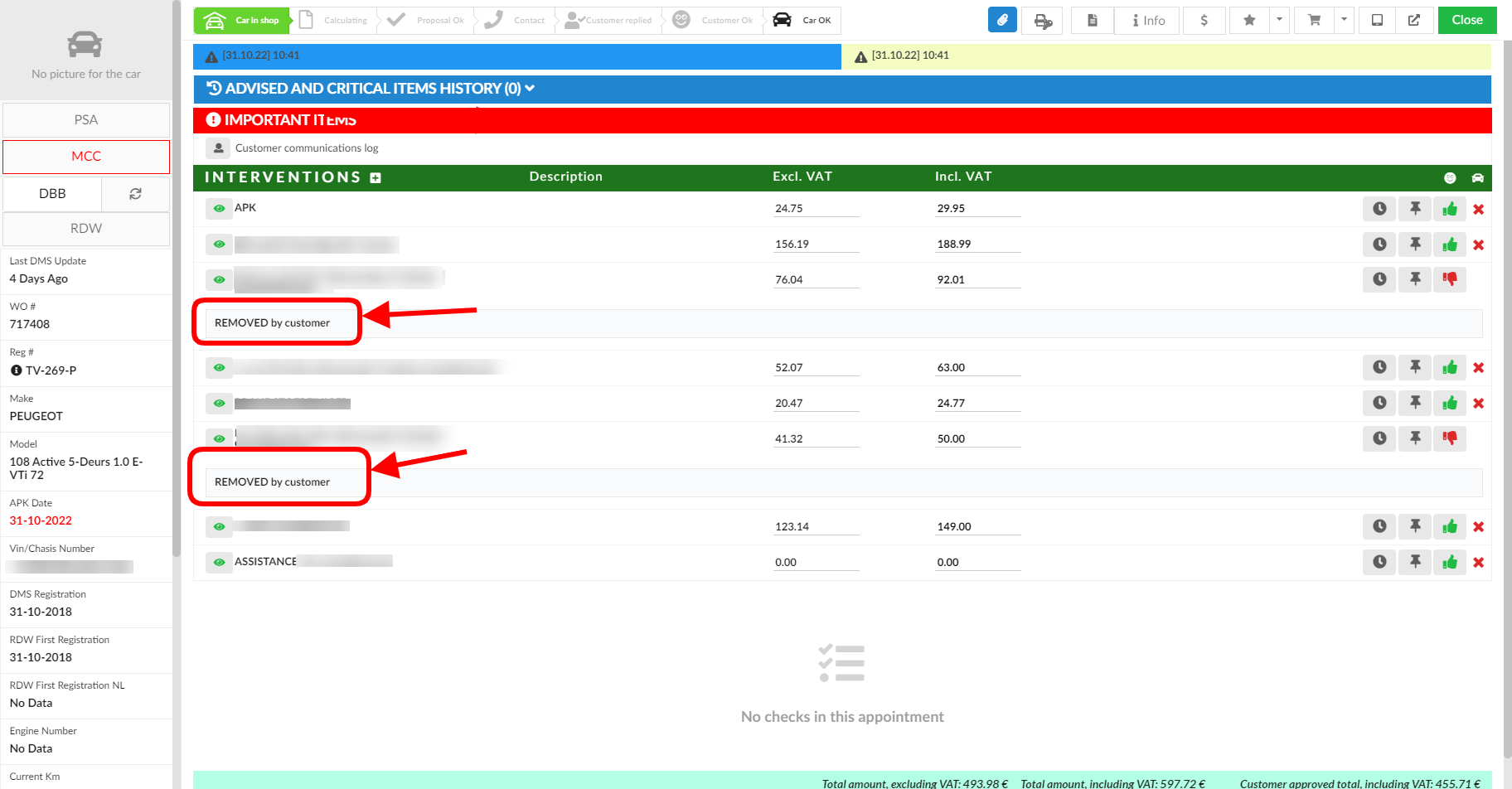Expand Advised and Critical Items History

tap(371, 89)
